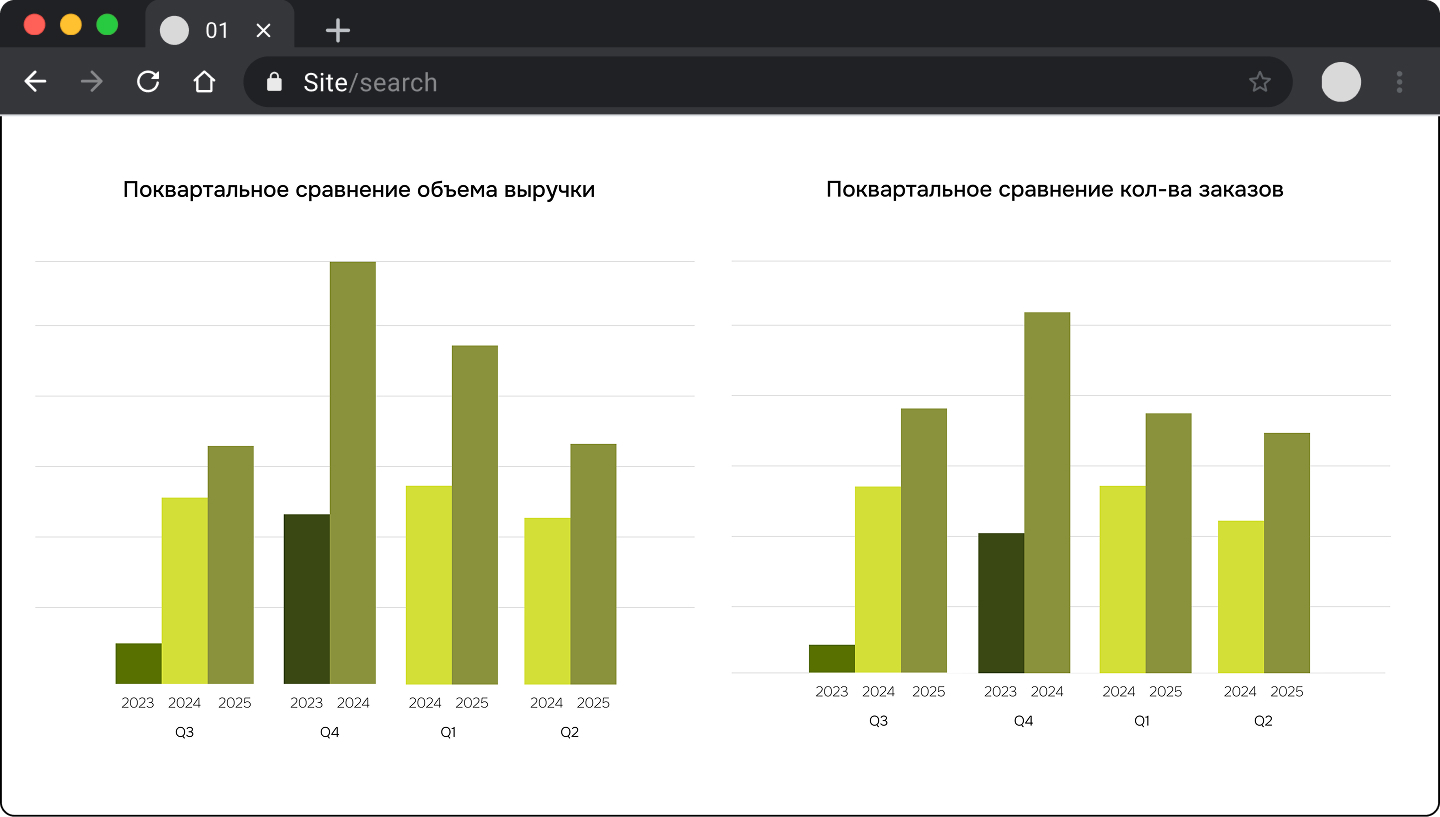The image size is (1440, 817).
Task: Open the three-dot browser menu
Action: tap(1399, 82)
